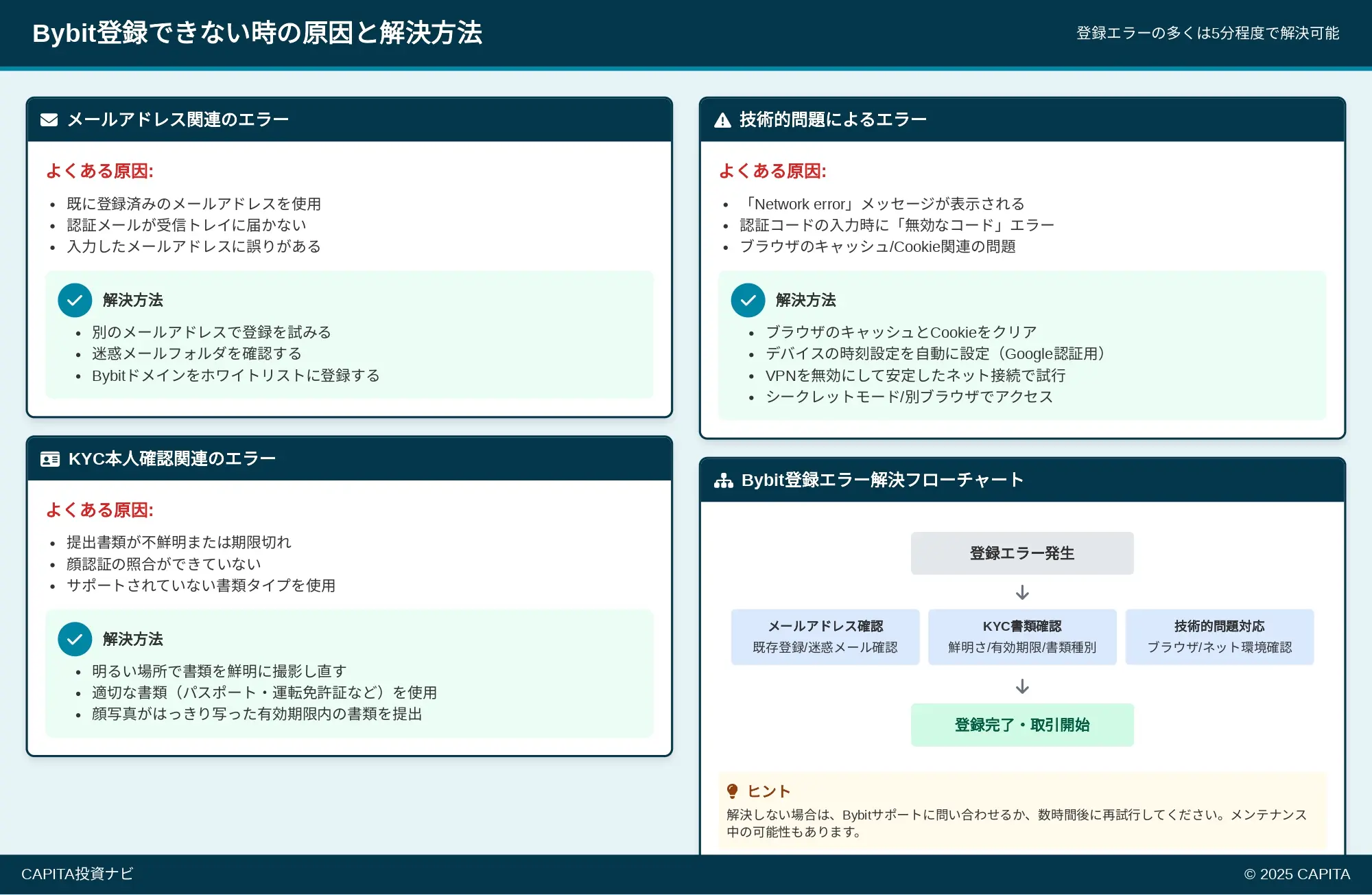Click the line VPNを無効にして安定したネット接続で試行
The image size is (1372, 895).
(916, 375)
